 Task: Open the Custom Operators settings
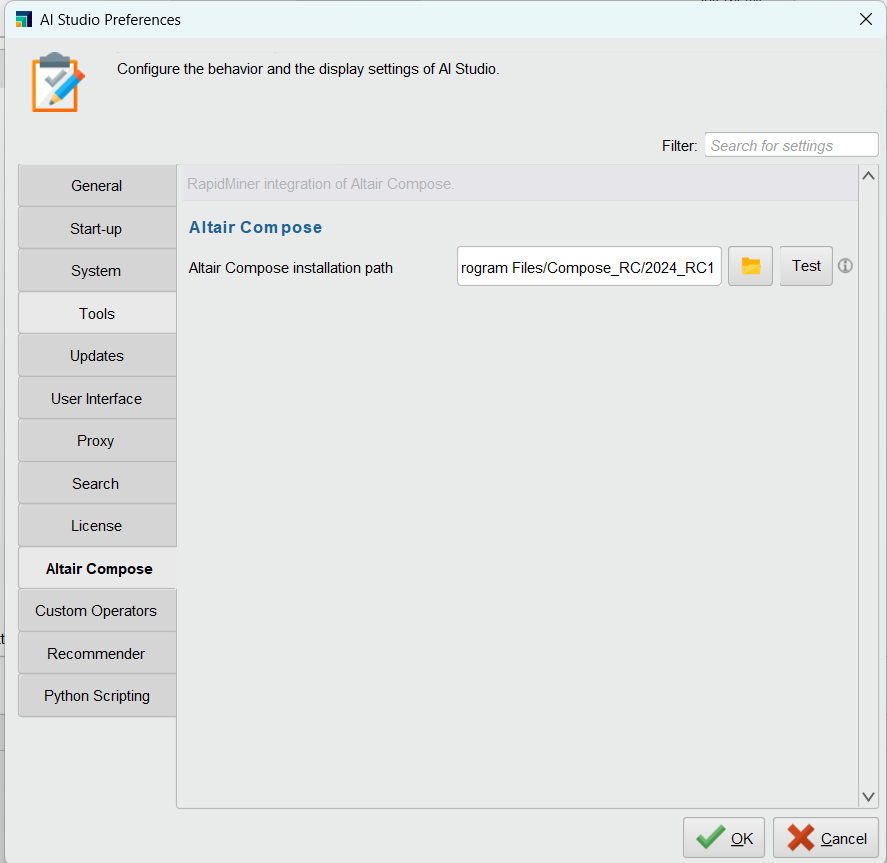pyautogui.click(x=96, y=610)
